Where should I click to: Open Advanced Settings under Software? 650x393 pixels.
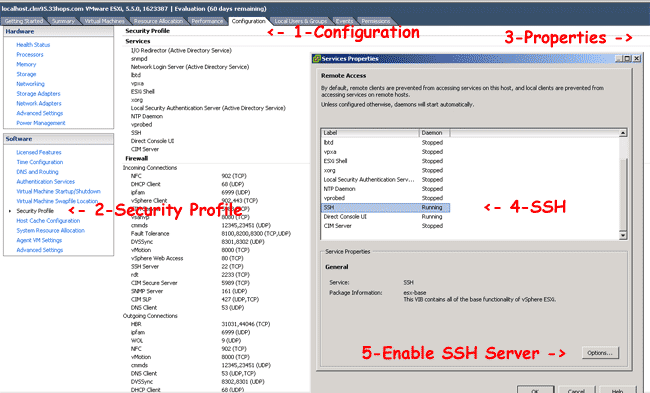(40, 250)
